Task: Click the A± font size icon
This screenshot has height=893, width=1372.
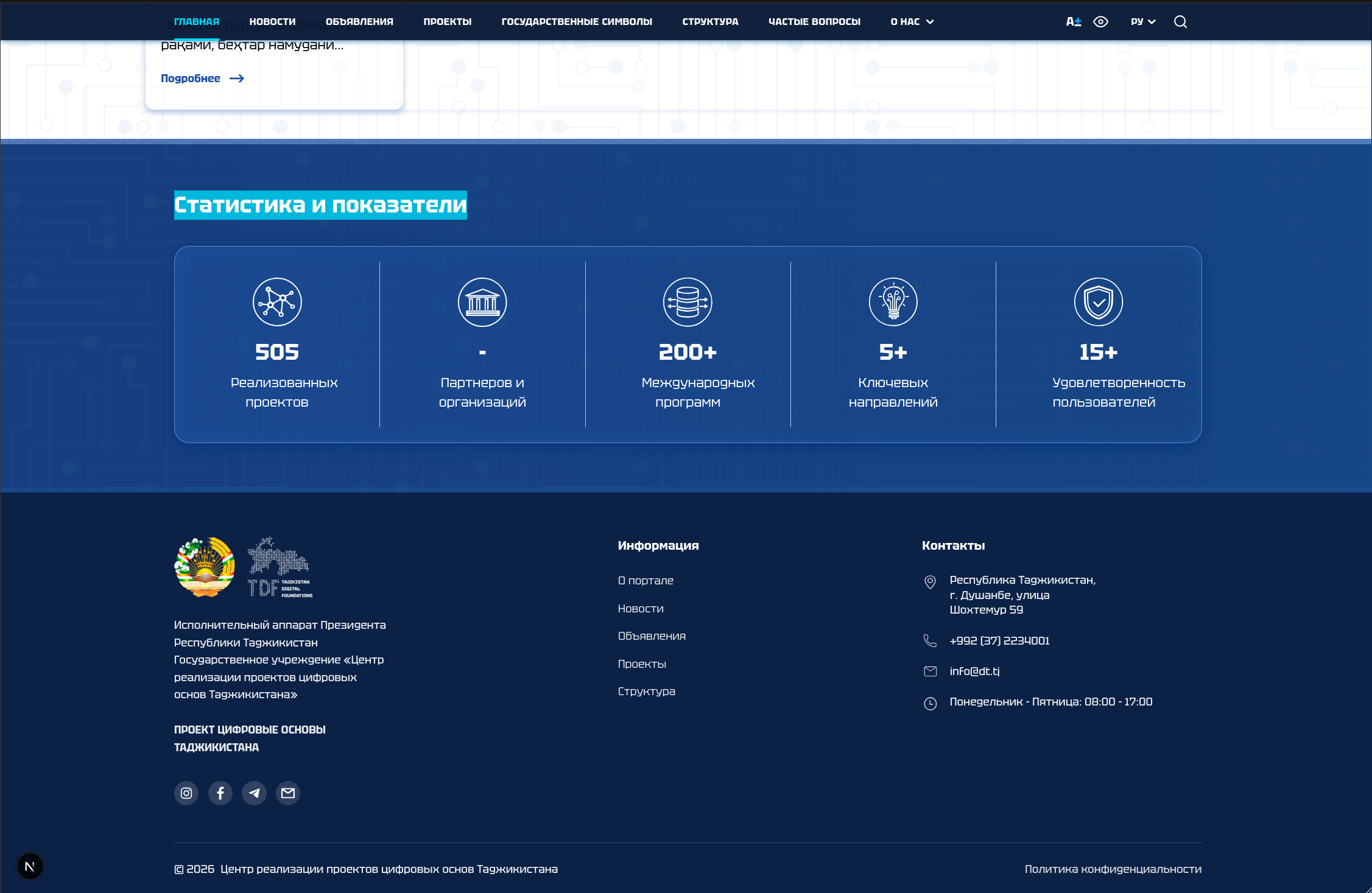Action: point(1073,22)
